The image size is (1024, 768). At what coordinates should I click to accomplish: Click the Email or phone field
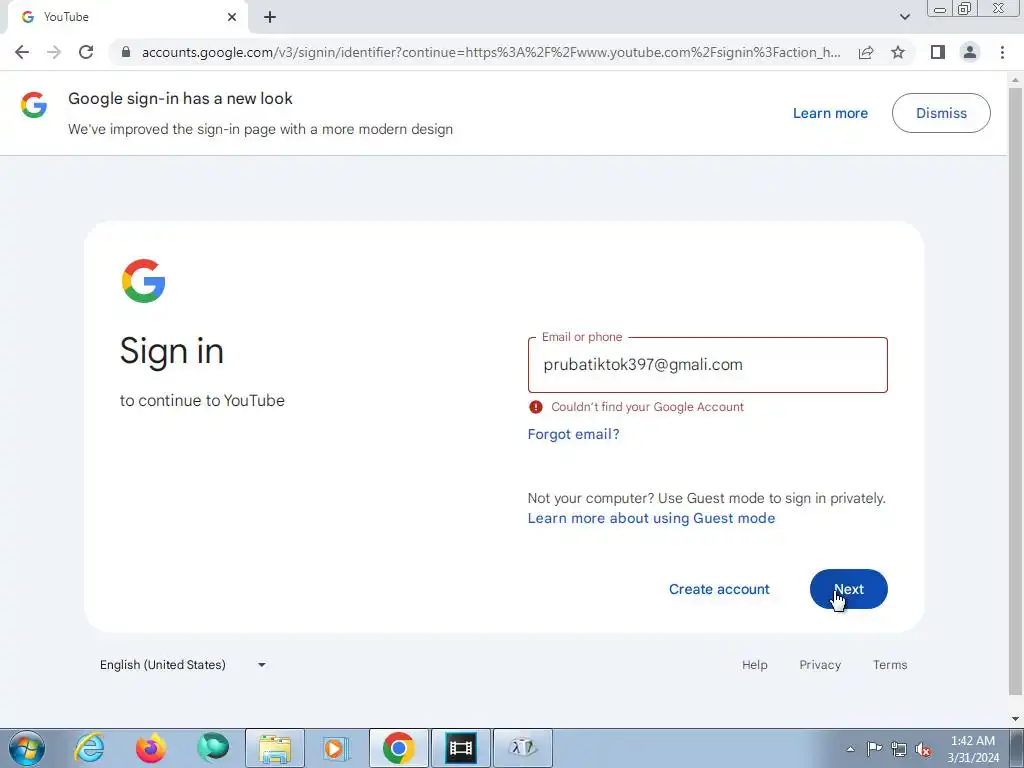click(707, 365)
